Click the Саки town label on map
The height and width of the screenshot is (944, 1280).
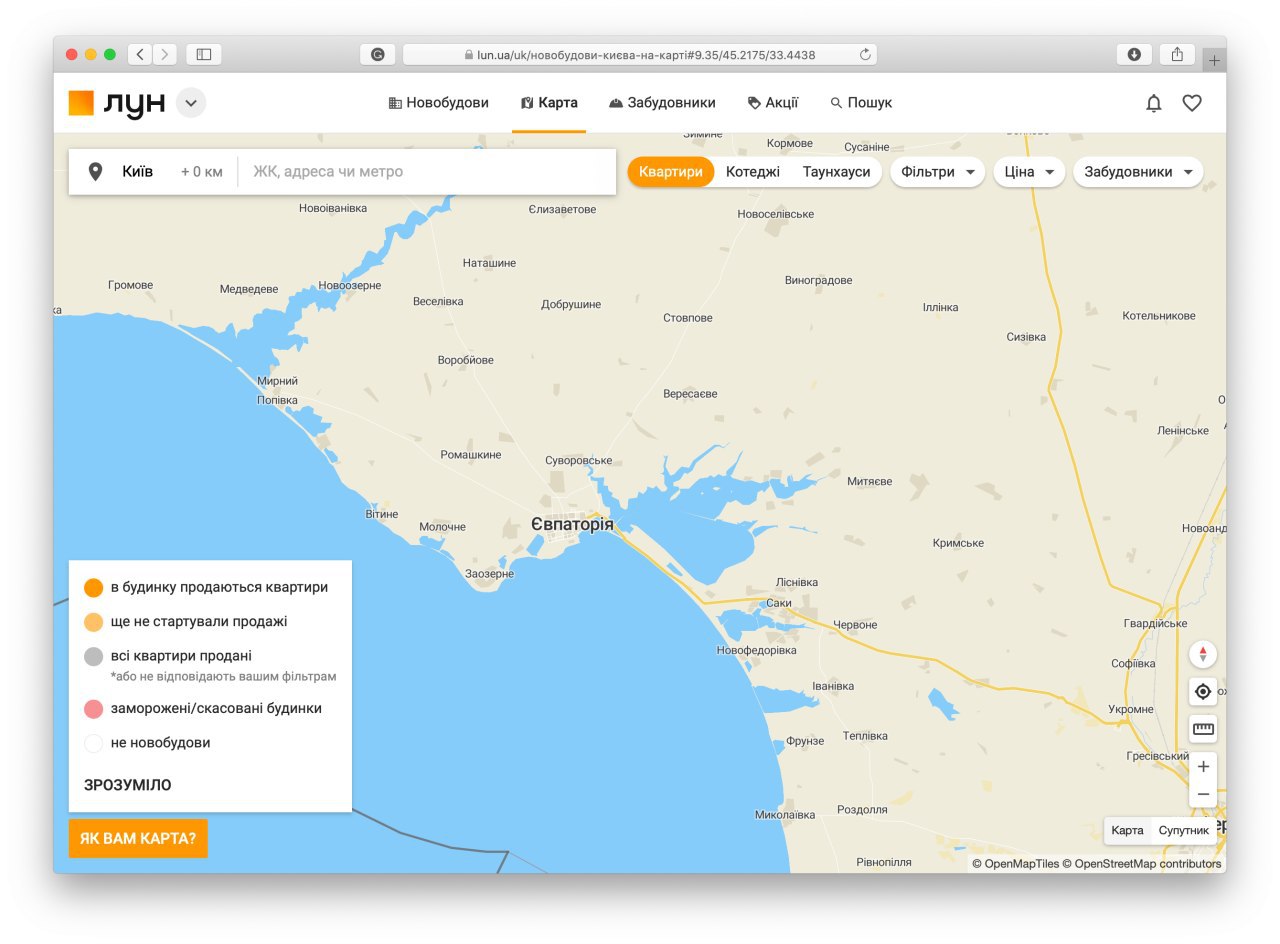[779, 603]
